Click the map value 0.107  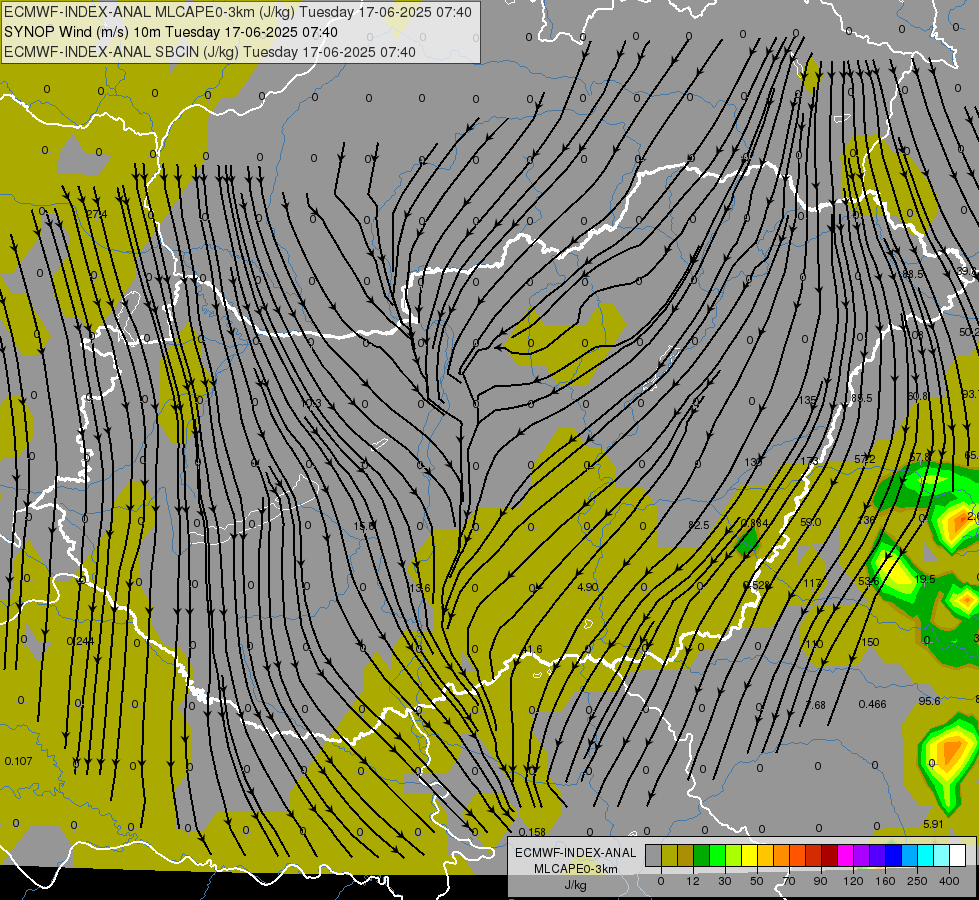click(x=18, y=761)
